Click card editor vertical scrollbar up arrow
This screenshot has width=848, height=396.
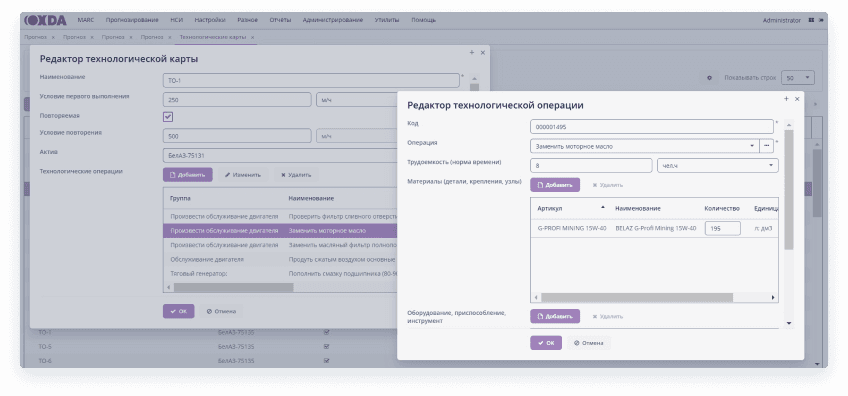click(x=474, y=78)
